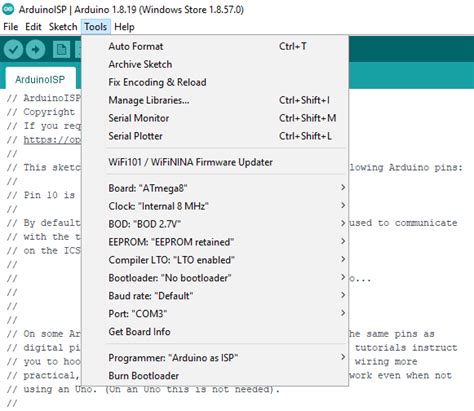Click Burn Bootloader entry
This screenshot has width=474, height=411.
pos(215,376)
